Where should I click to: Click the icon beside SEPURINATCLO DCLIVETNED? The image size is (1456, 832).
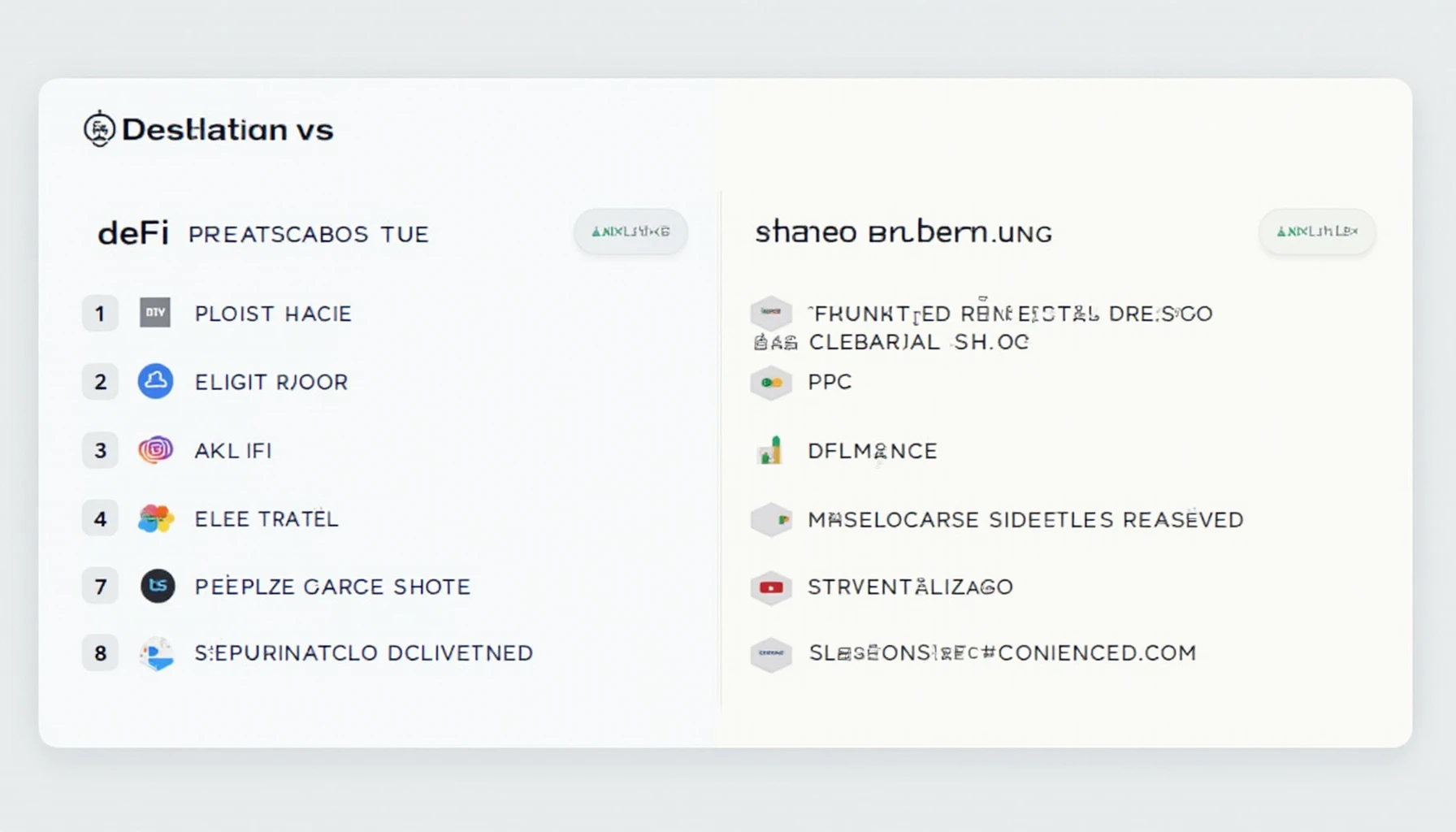pos(156,653)
